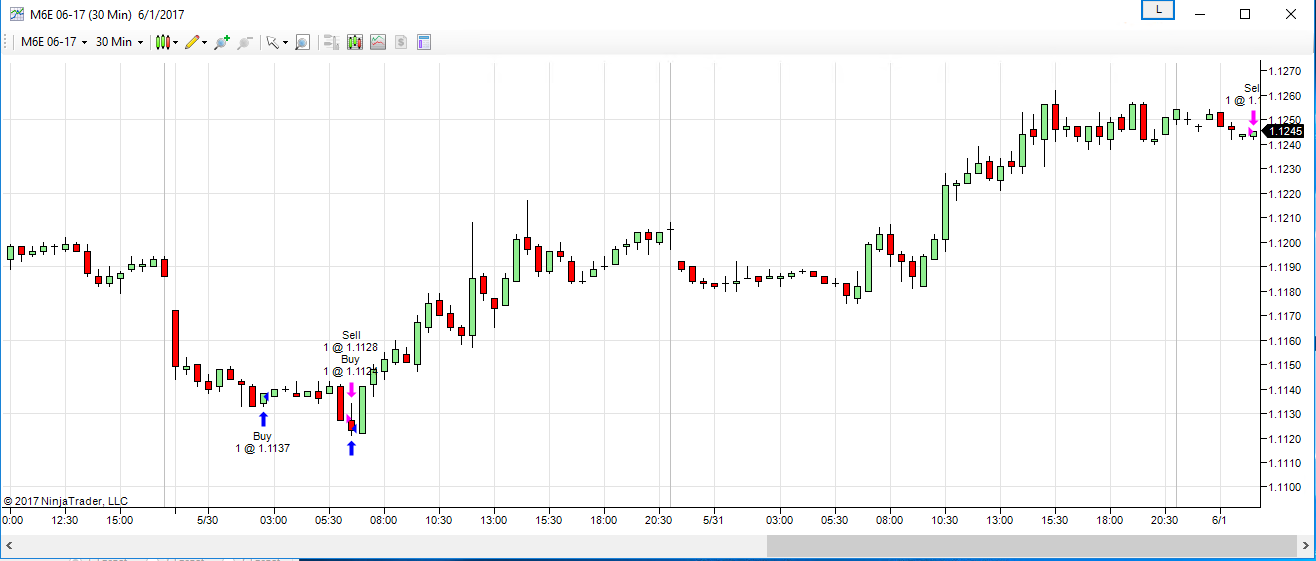
Task: Click the horizontal scrollbar right arrow
Action: 1307,546
